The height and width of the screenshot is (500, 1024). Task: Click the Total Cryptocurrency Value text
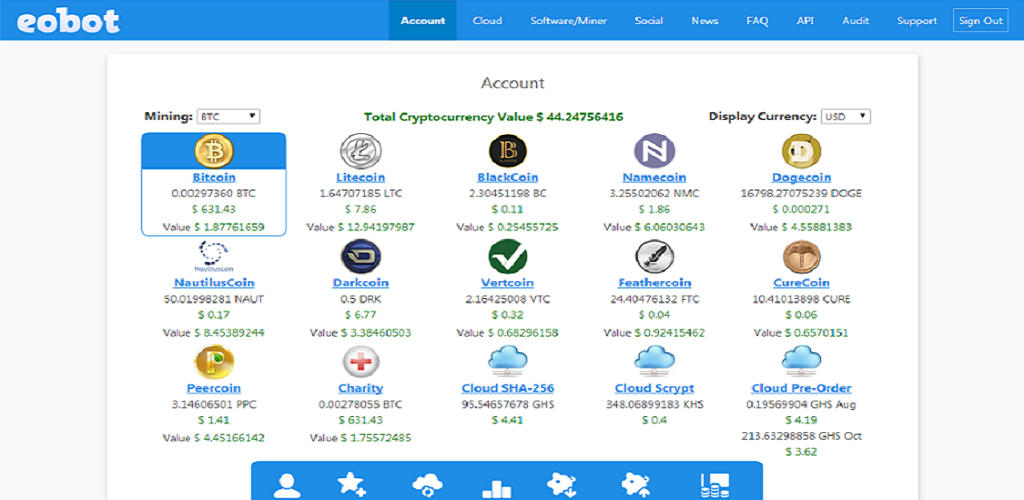point(494,117)
